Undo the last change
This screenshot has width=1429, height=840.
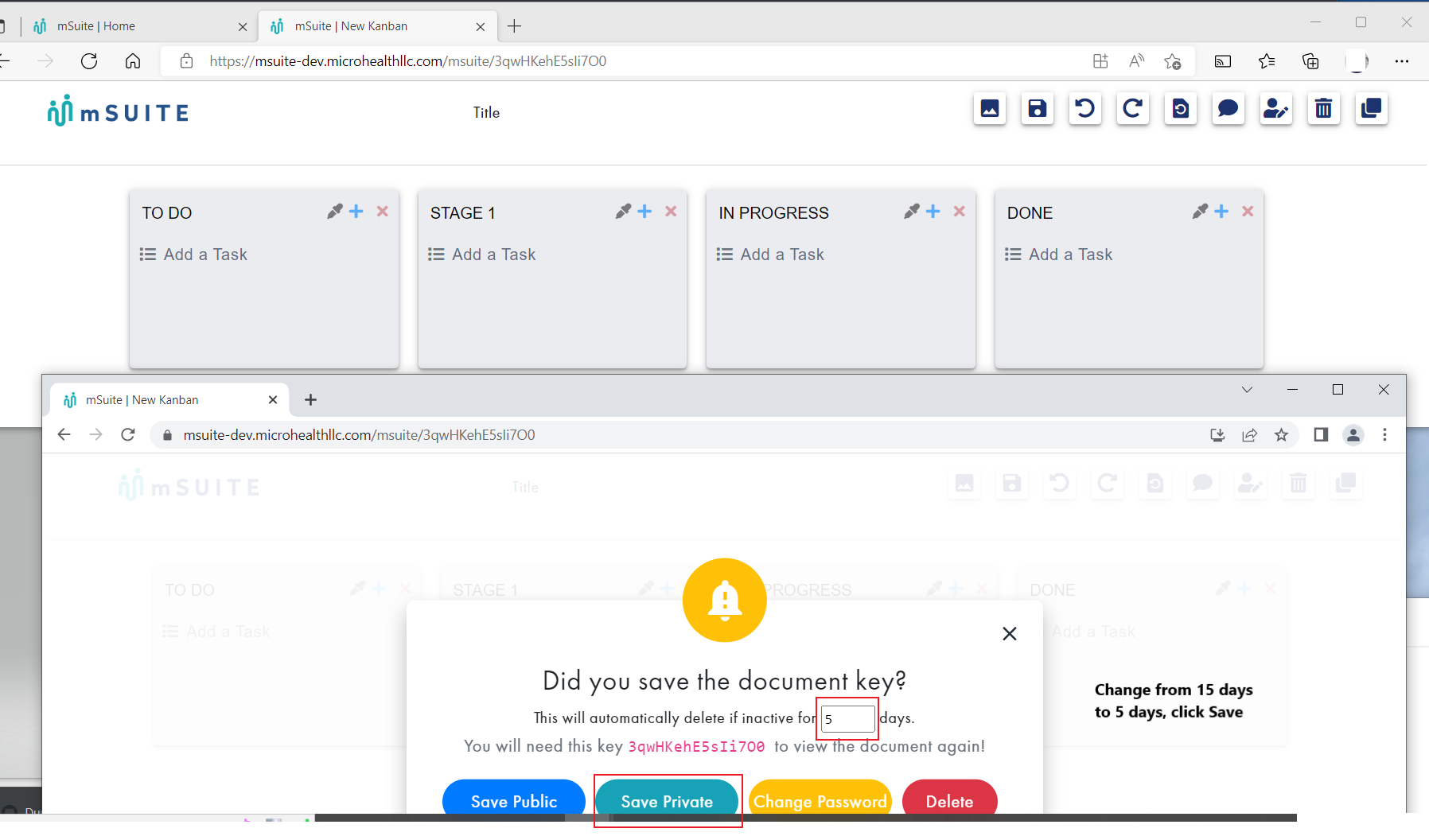(x=1085, y=109)
